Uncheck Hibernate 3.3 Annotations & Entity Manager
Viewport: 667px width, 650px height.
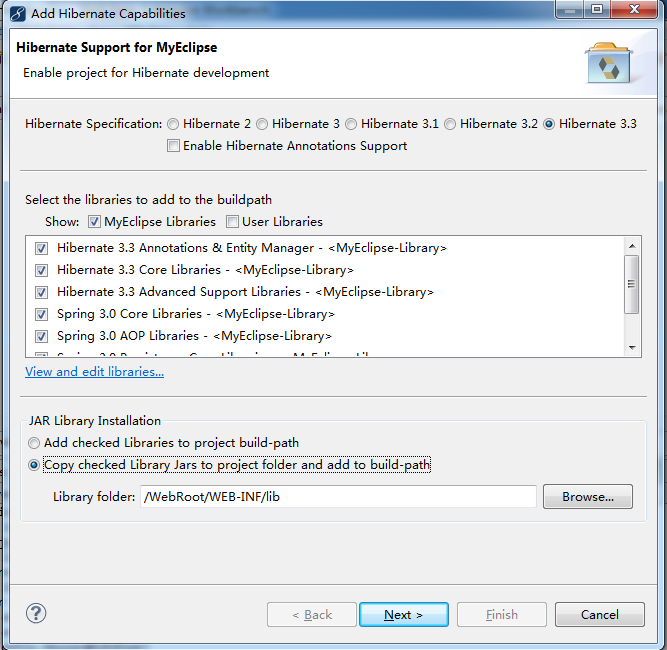point(41,248)
